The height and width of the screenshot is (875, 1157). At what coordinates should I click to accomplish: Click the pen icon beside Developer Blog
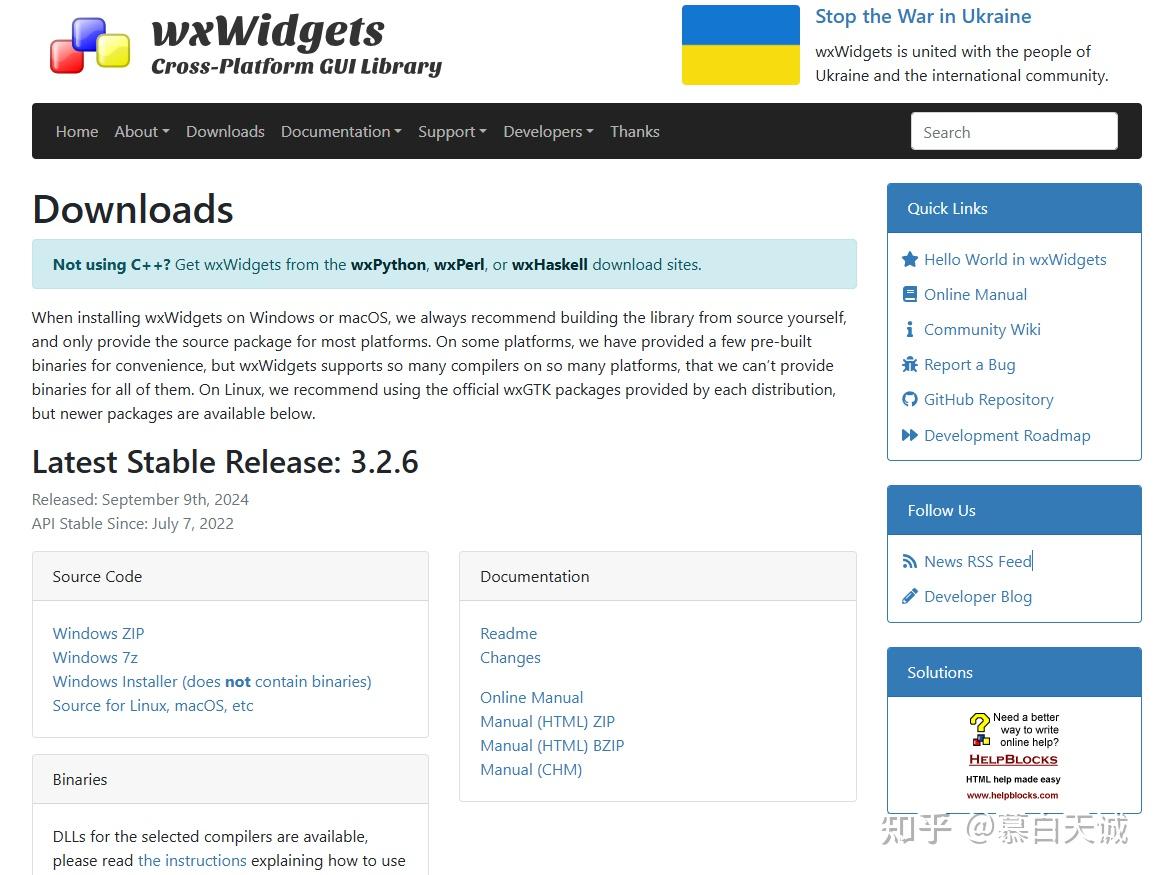tap(910, 596)
